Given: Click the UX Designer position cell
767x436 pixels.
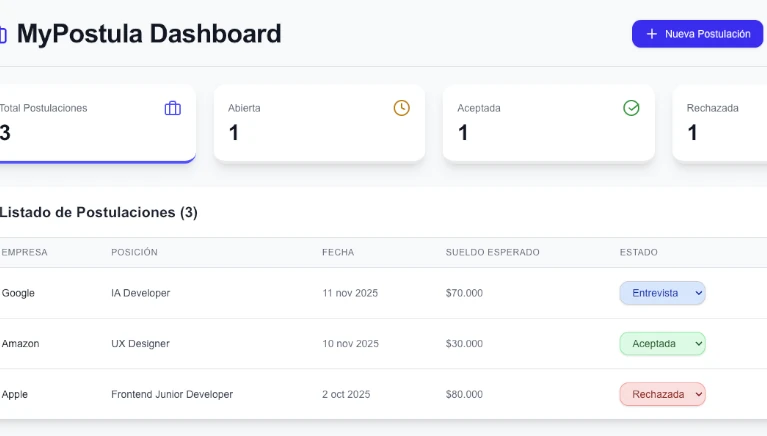Looking at the screenshot, I should pyautogui.click(x=140, y=343).
